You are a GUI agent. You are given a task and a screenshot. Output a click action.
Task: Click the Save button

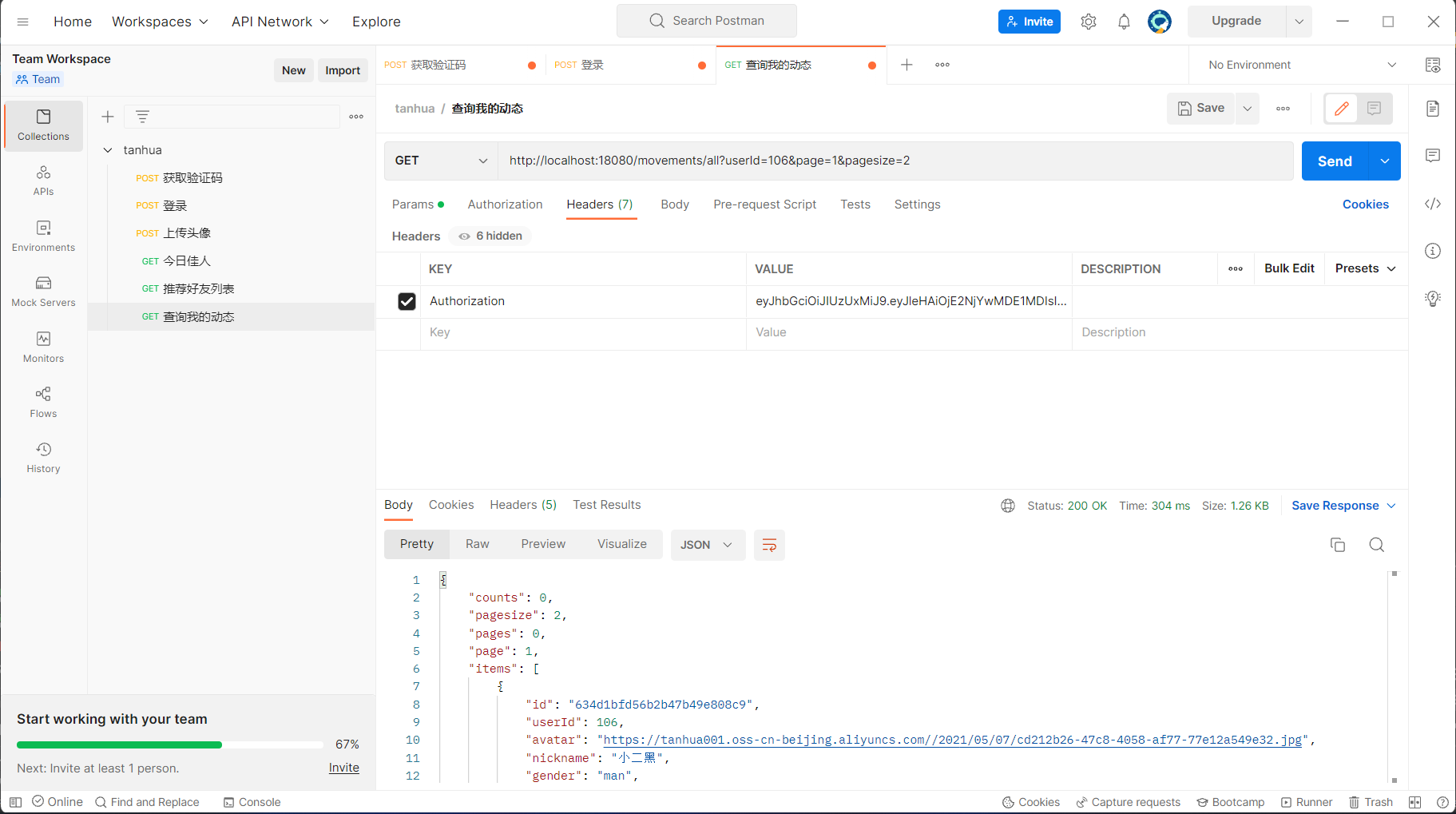(x=1201, y=109)
